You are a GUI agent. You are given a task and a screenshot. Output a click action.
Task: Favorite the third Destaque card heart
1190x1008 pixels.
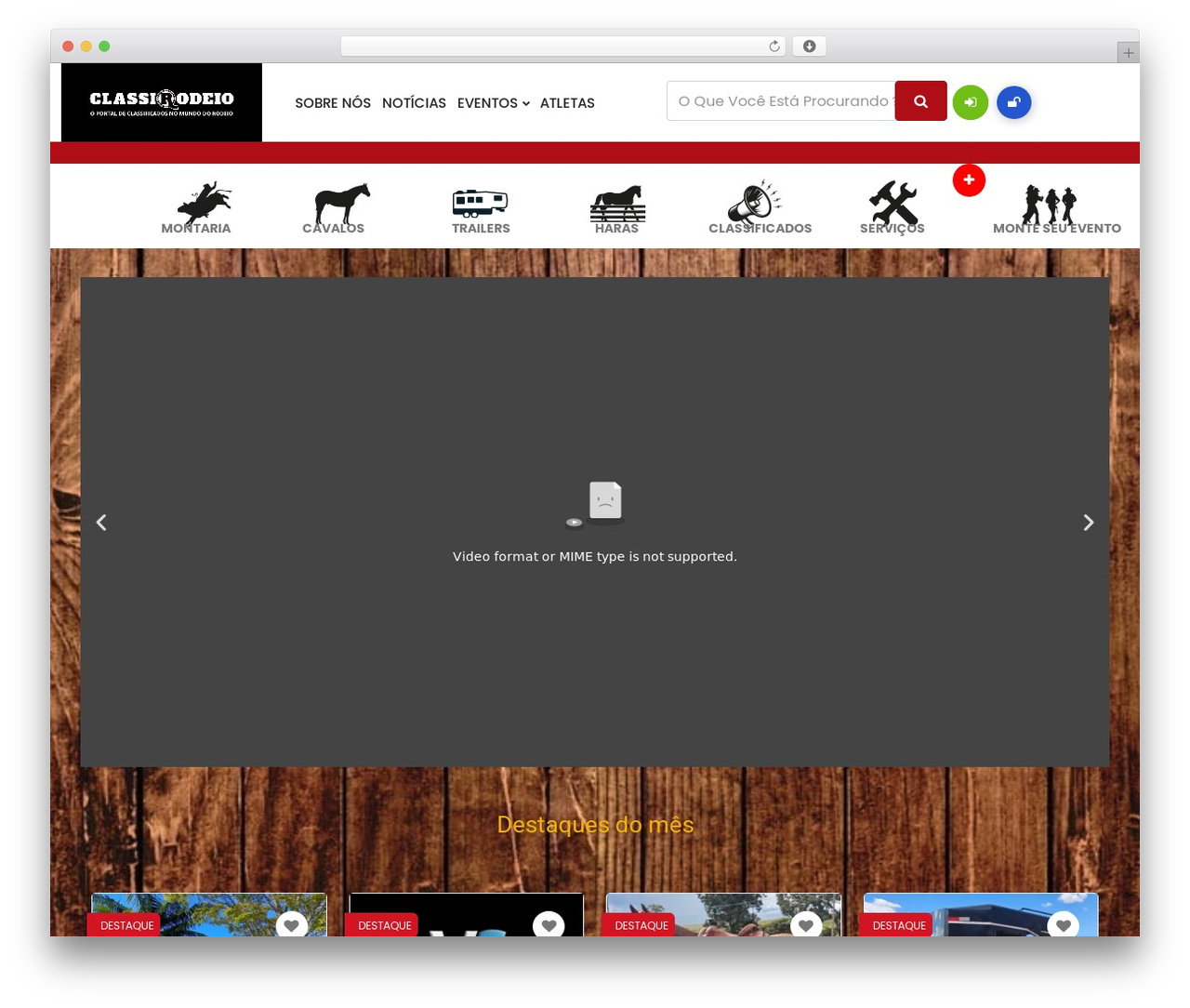pos(806,925)
